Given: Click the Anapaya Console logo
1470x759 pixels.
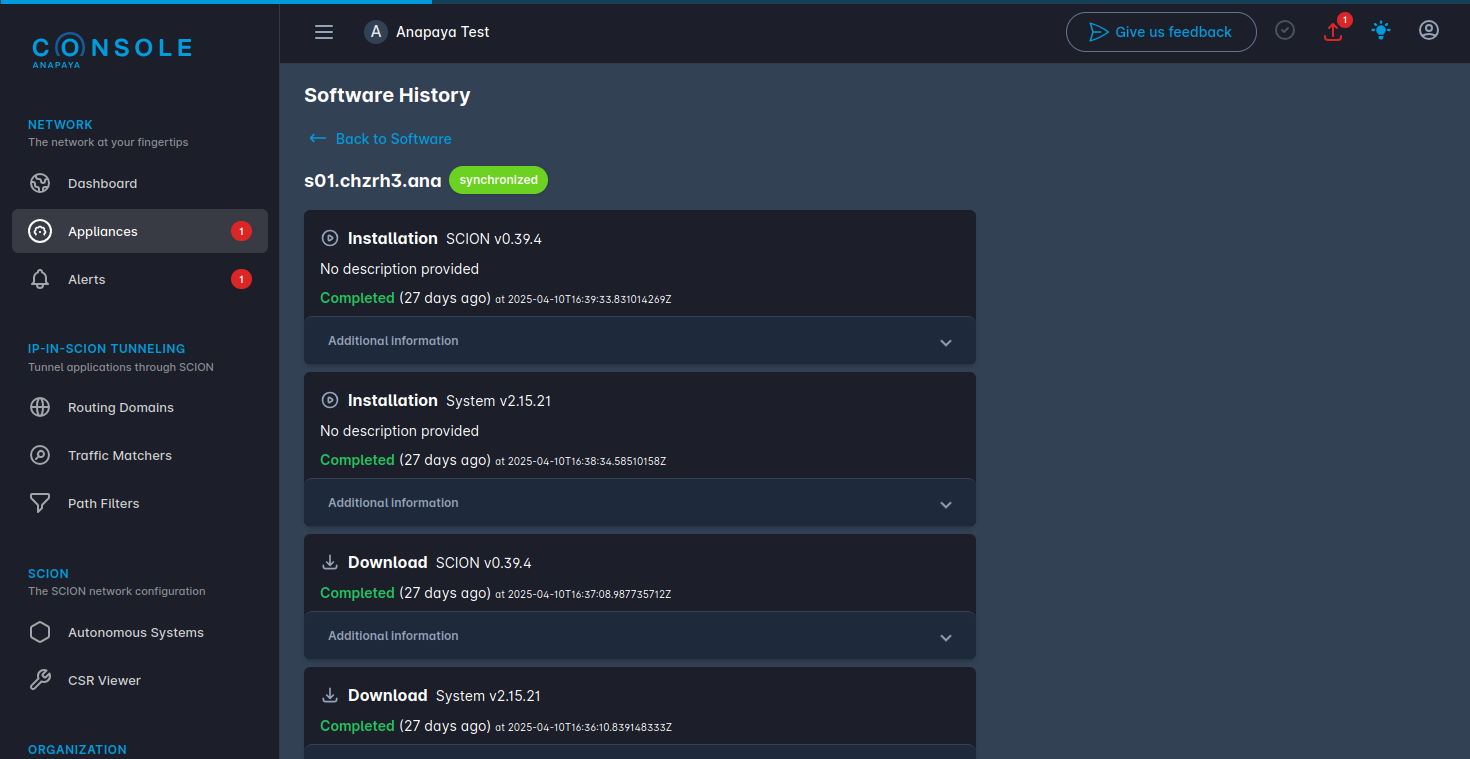Looking at the screenshot, I should 111,50.
